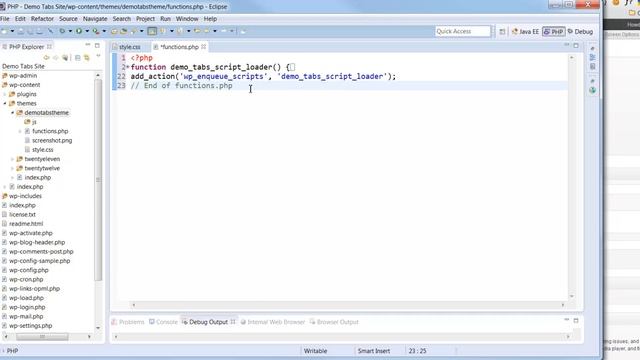
Task: Open the Navigate menu
Action: pos(95,19)
